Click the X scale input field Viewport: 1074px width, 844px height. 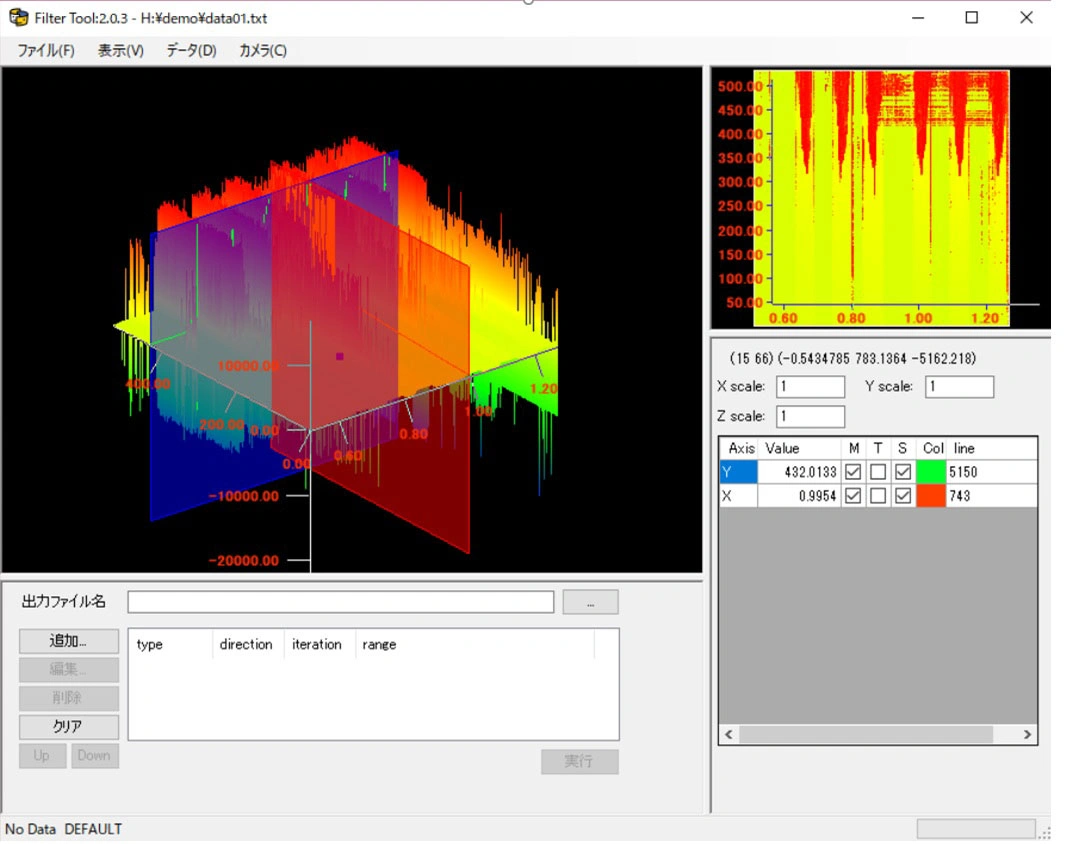click(x=810, y=387)
